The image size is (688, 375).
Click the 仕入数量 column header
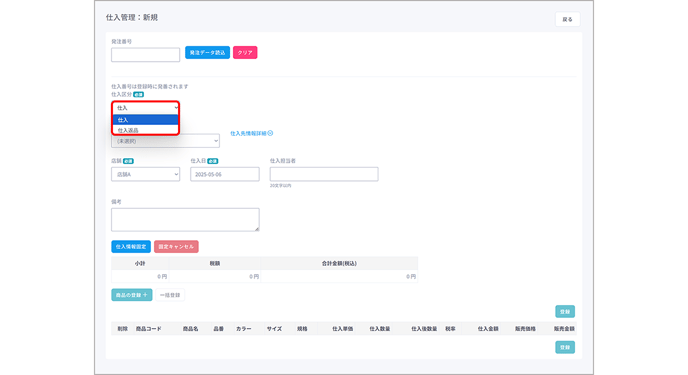380,329
